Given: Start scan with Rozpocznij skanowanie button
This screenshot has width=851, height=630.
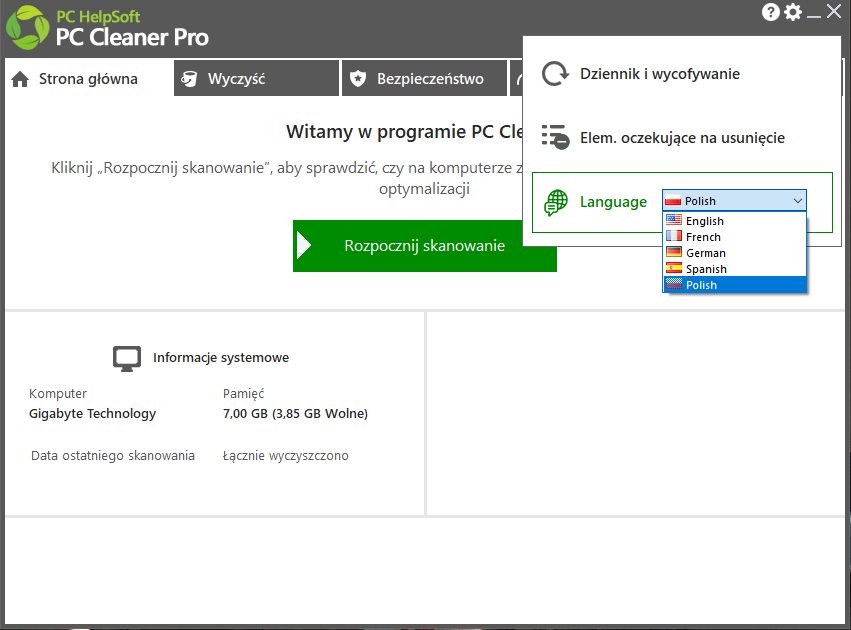Looking at the screenshot, I should point(424,246).
